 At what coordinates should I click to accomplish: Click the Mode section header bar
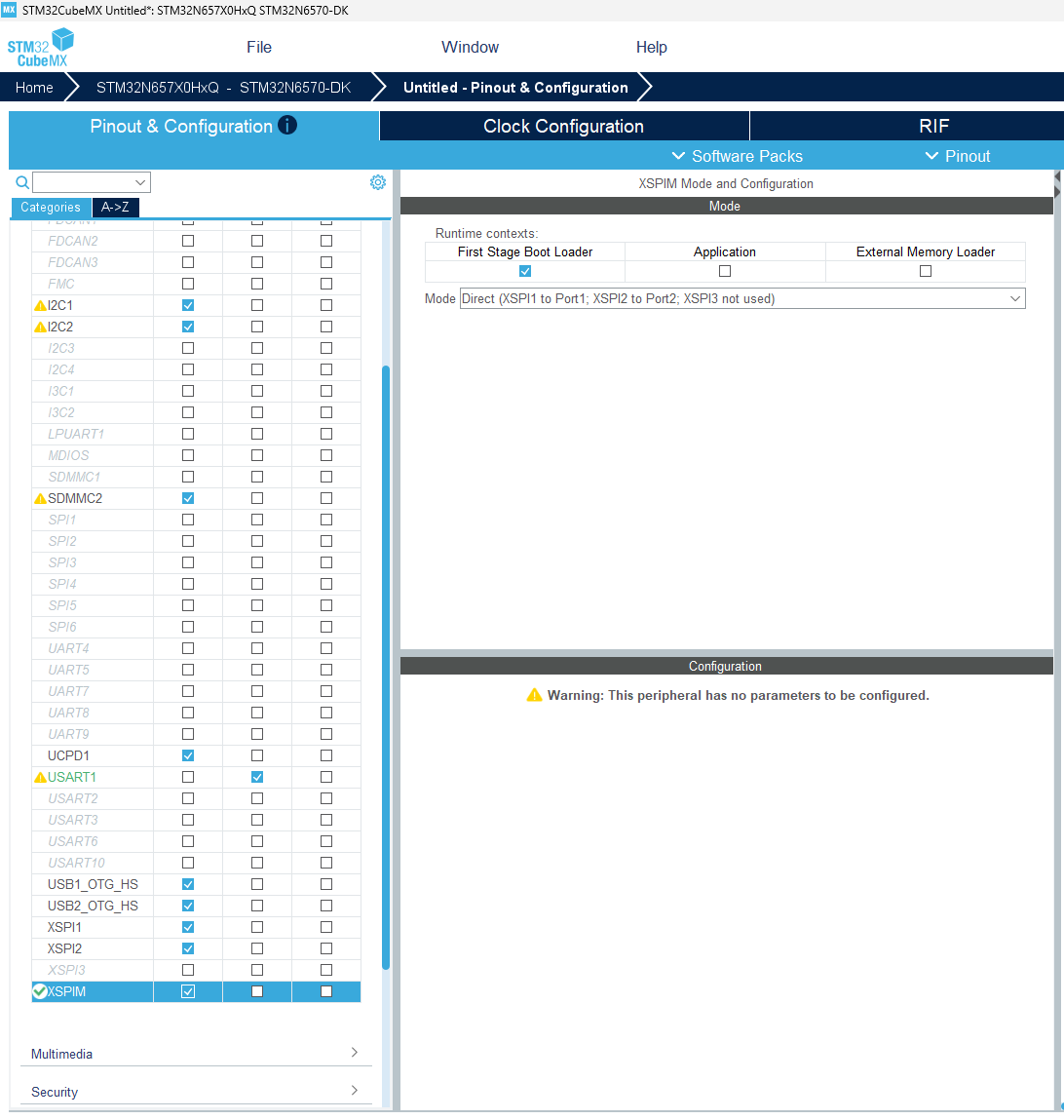pos(726,206)
